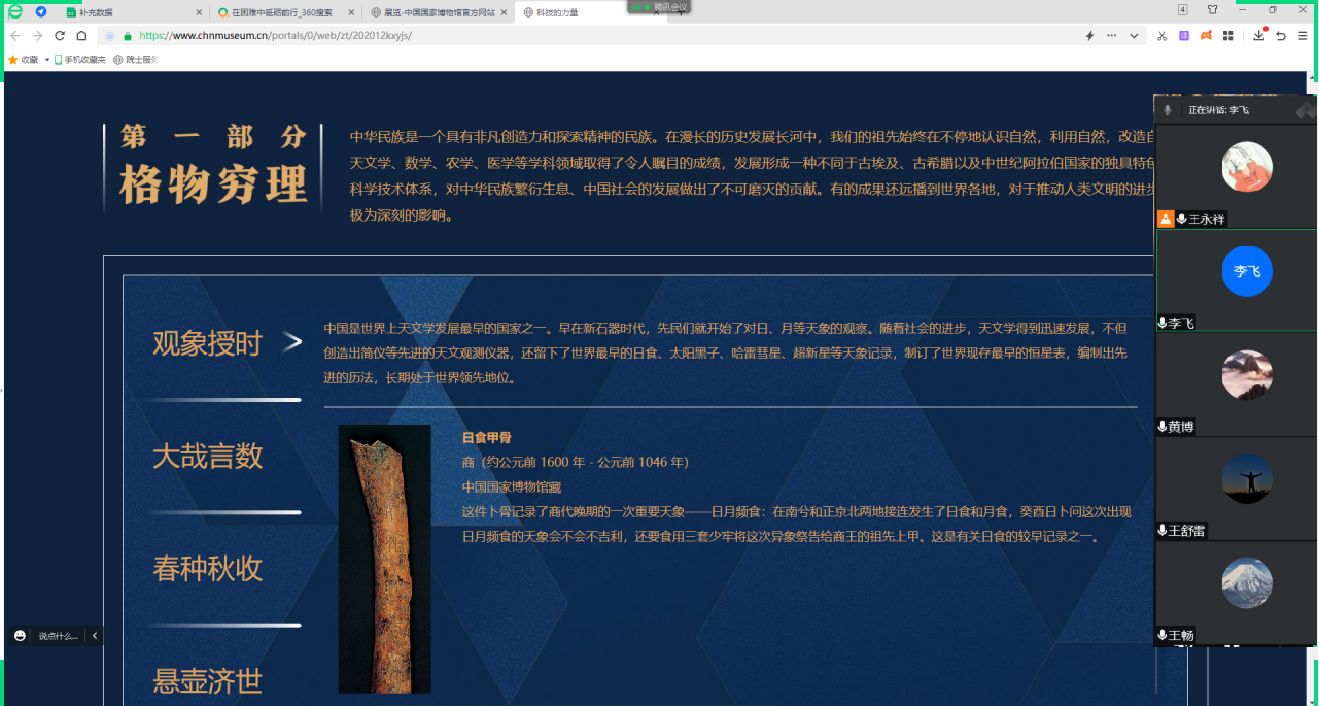This screenshot has width=1319, height=706.
Task: Close the 展览-中国国家博物馆 tab
Action: (503, 13)
